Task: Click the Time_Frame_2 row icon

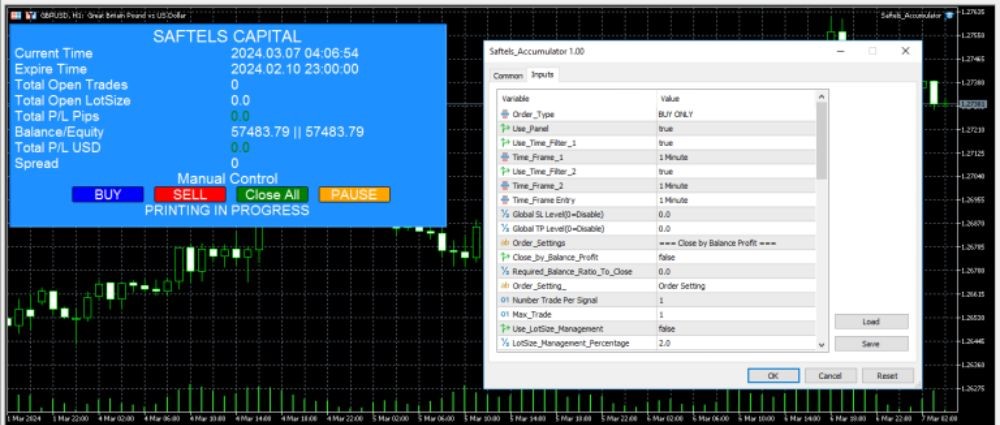Action: (505, 186)
